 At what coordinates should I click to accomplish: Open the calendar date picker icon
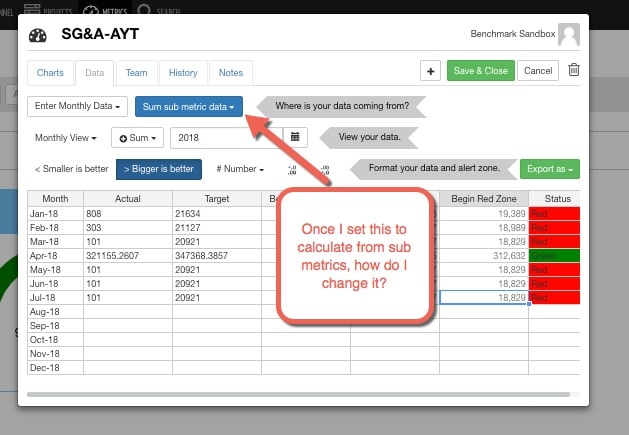click(x=295, y=138)
